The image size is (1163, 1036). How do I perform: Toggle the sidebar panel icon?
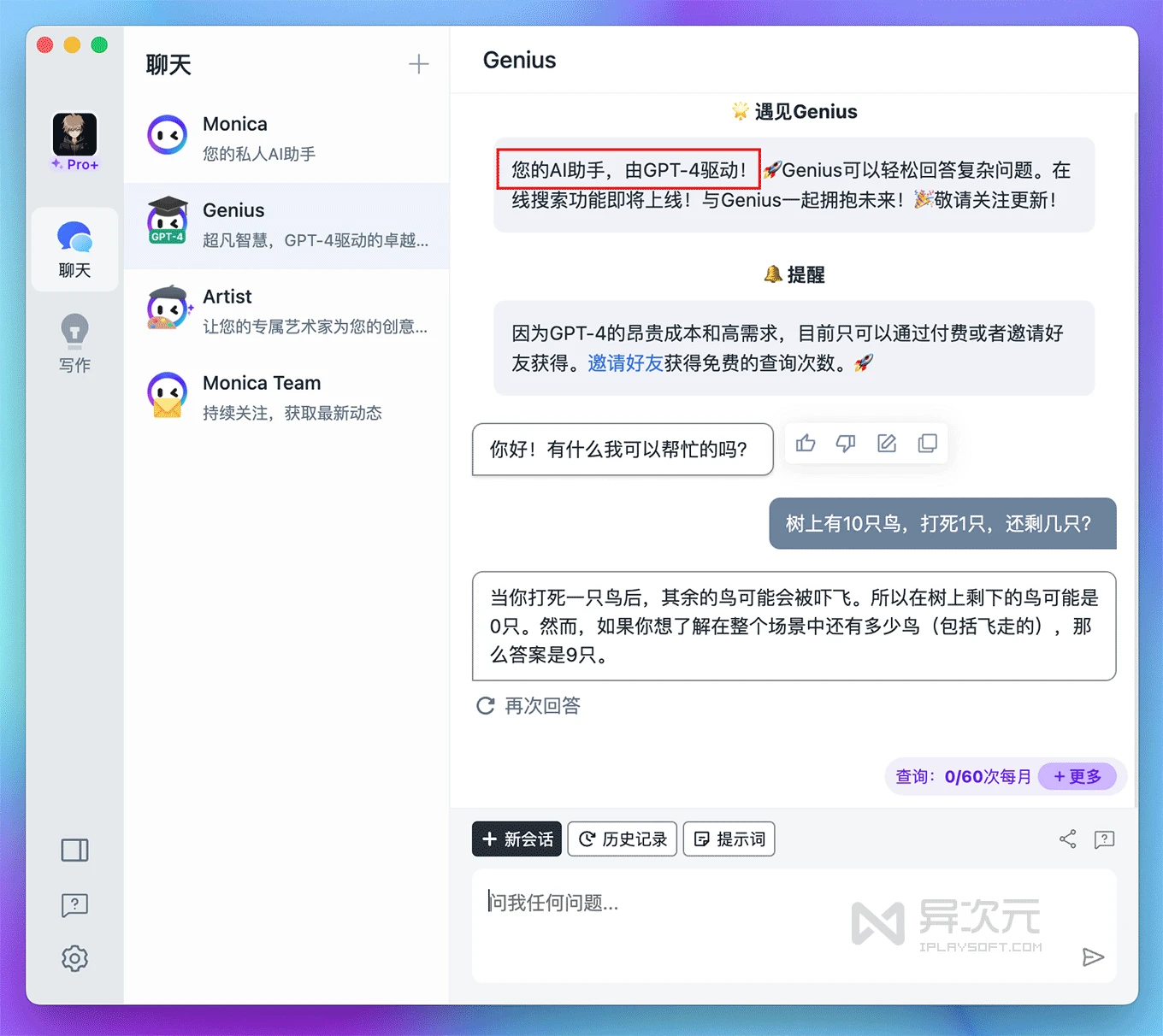point(74,850)
